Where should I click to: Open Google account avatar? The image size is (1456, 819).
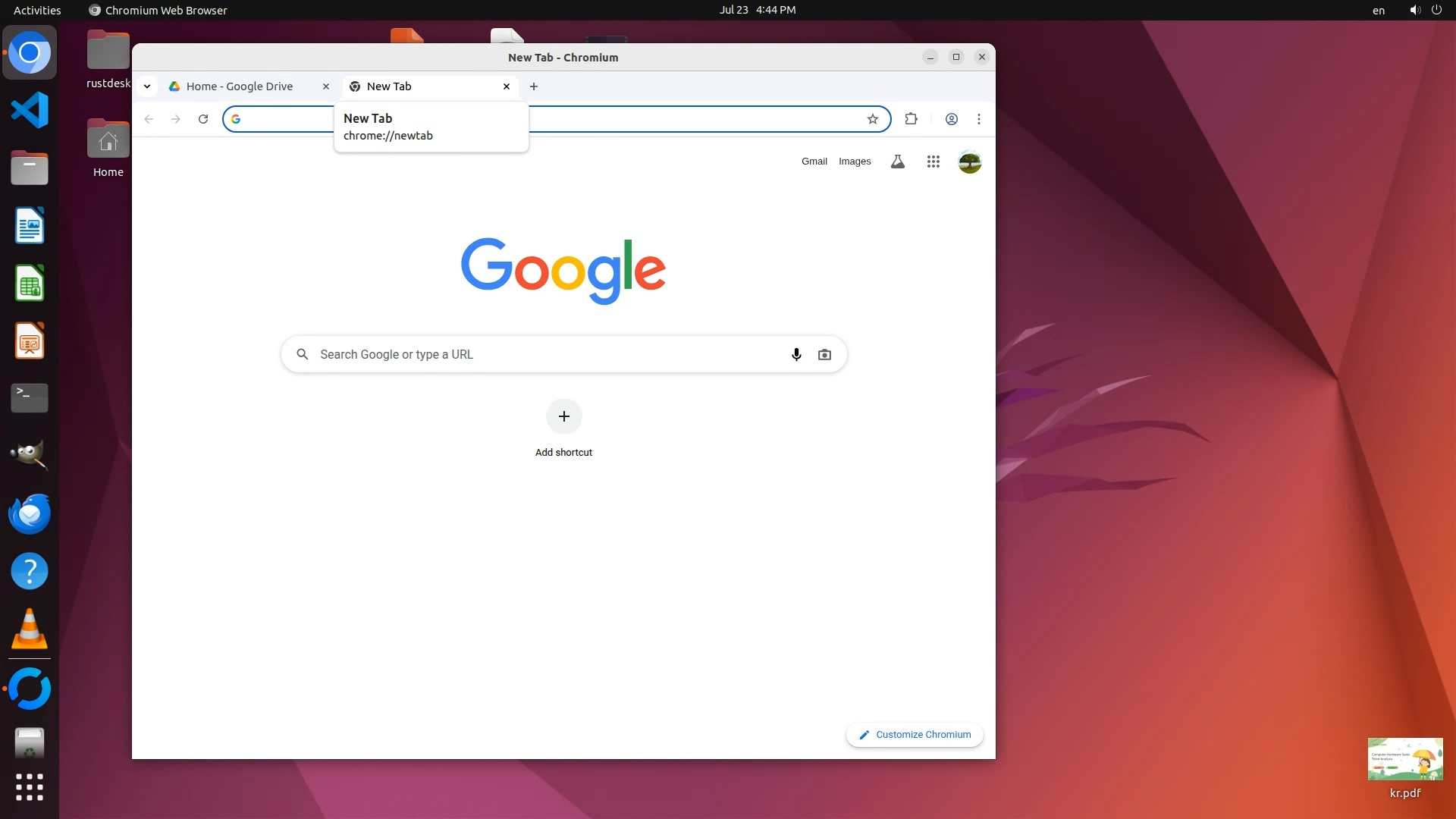click(970, 162)
